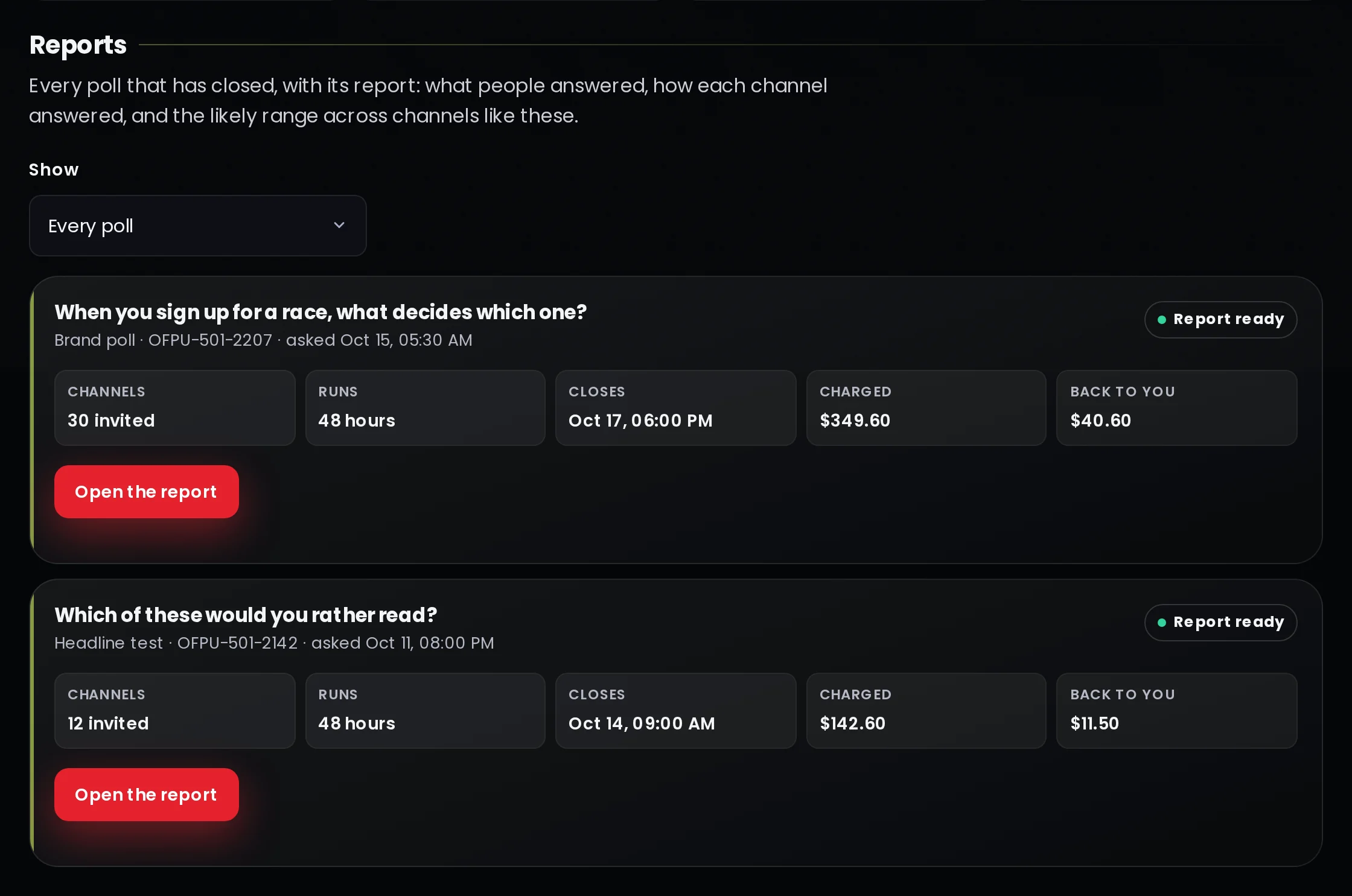Click the '48 hours' runs value in the headline test

(356, 723)
